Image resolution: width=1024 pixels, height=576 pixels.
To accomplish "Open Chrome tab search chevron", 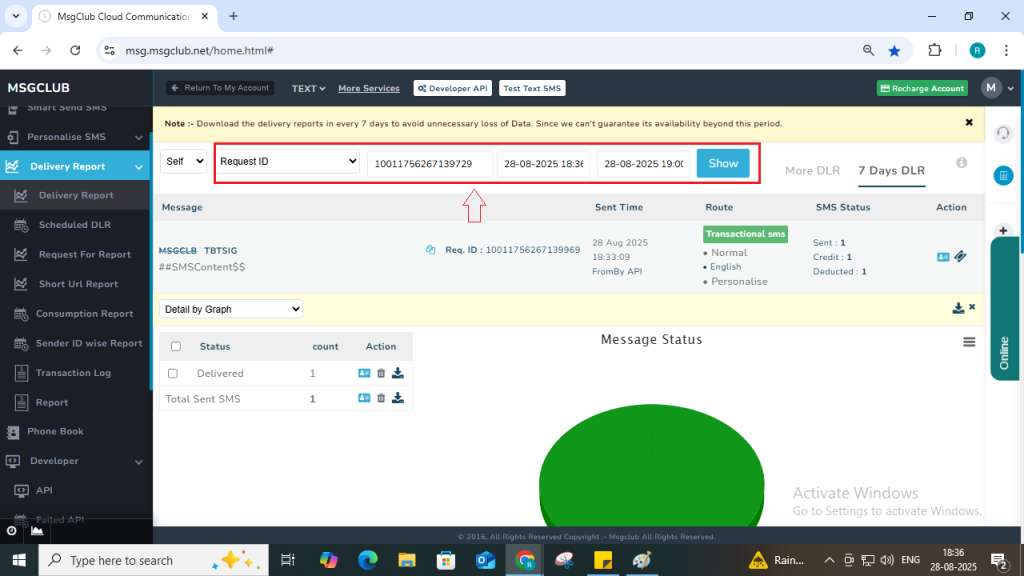I will click(16, 16).
